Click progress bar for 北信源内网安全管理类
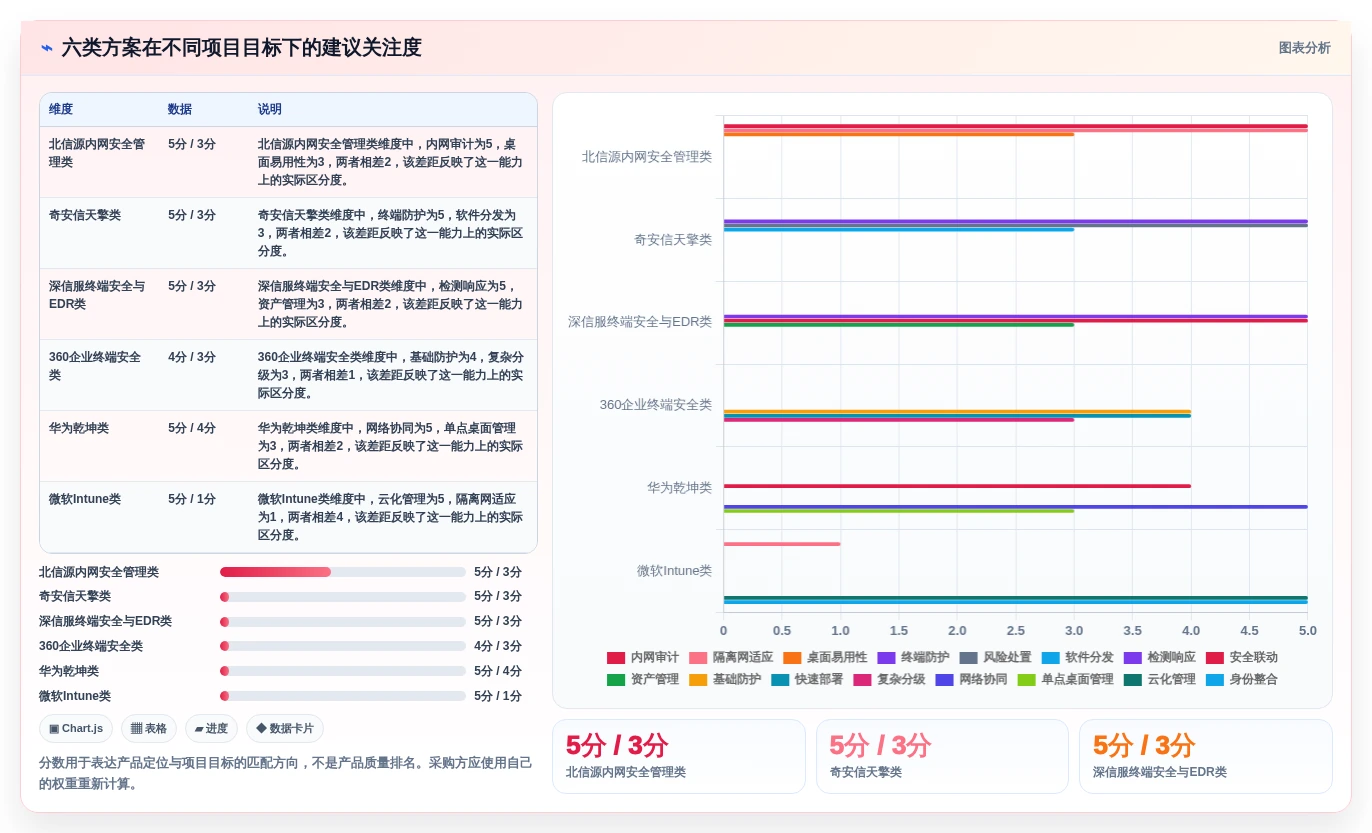The image size is (1372, 833). click(x=343, y=572)
